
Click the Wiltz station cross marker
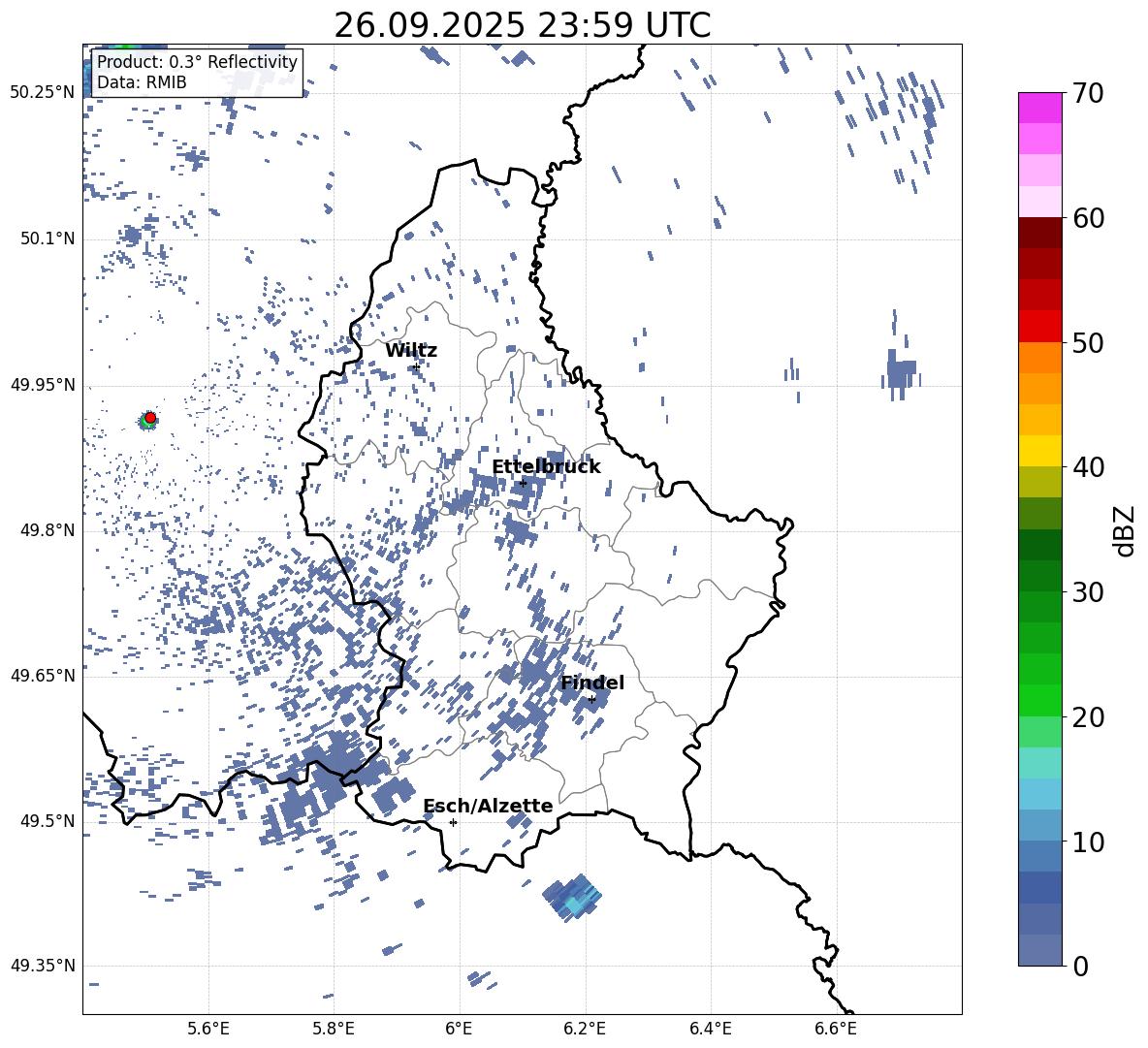pyautogui.click(x=417, y=366)
